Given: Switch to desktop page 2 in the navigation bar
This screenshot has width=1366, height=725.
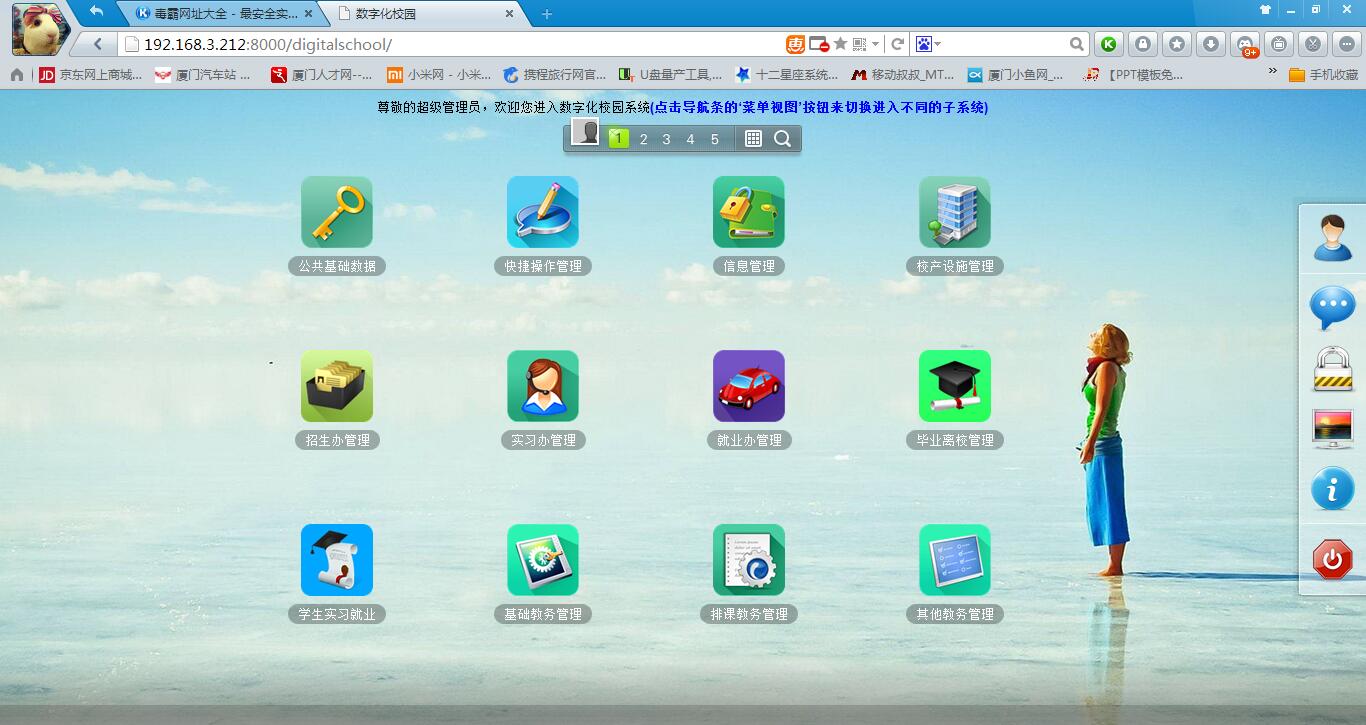Looking at the screenshot, I should point(643,139).
